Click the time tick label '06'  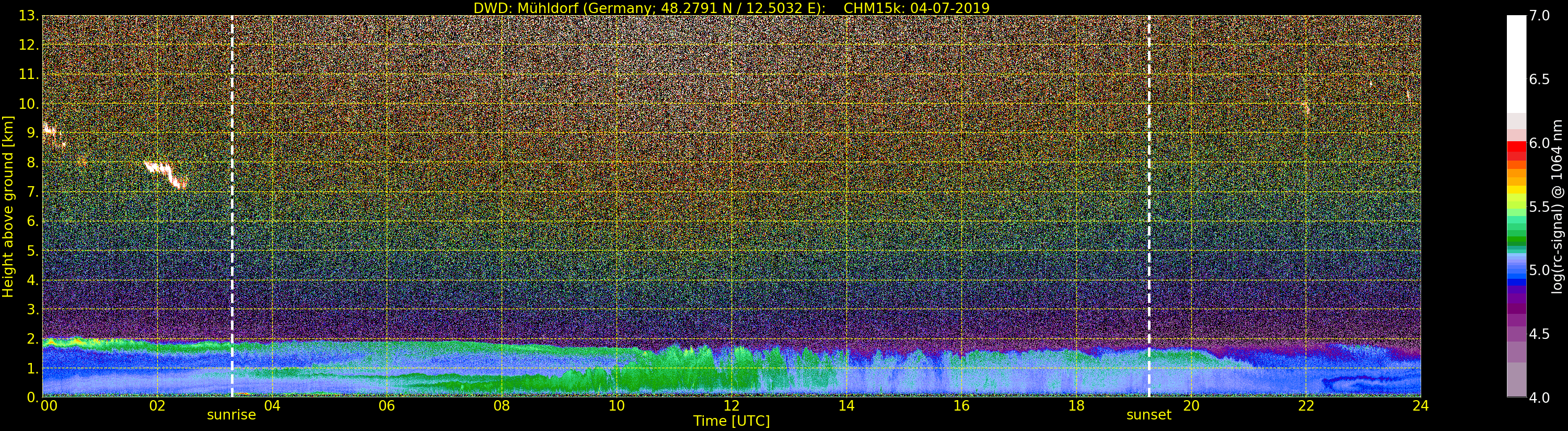click(x=387, y=406)
